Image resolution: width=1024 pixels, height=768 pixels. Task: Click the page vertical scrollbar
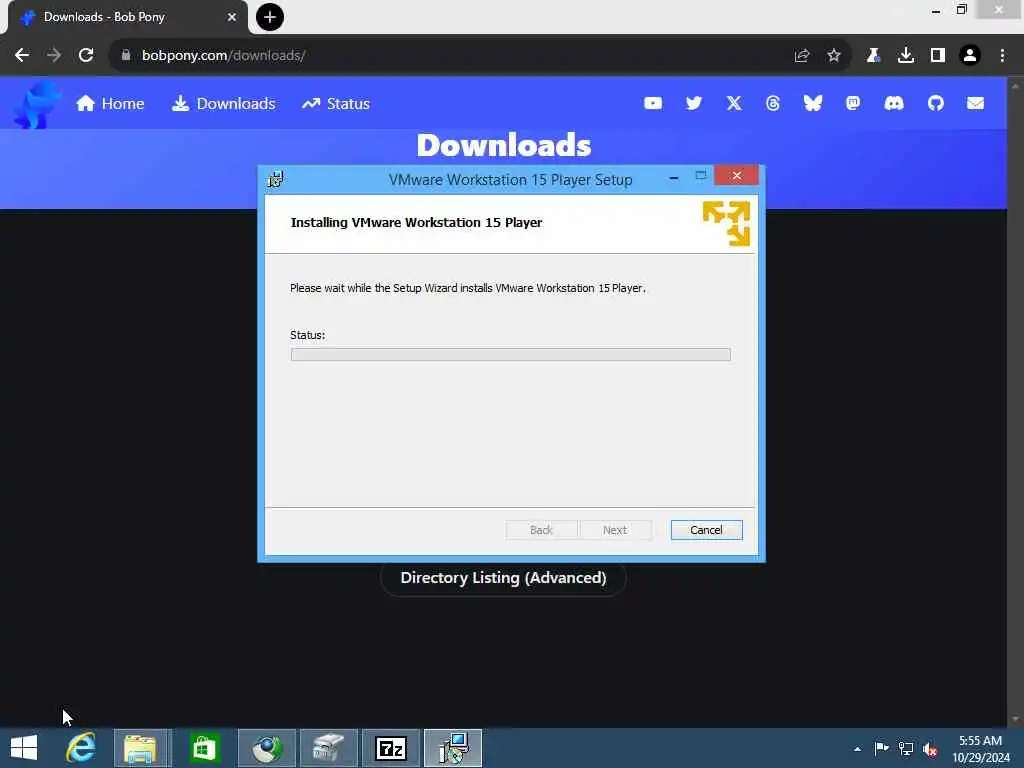(x=1015, y=402)
